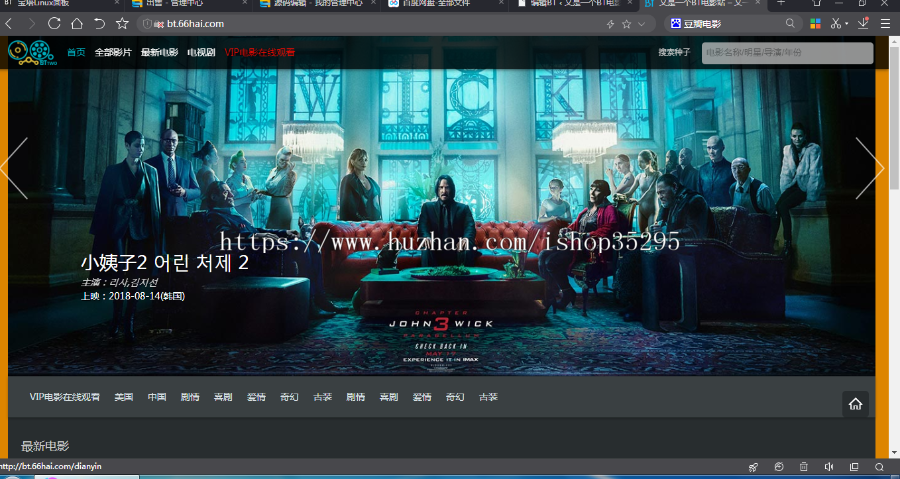Image resolution: width=900 pixels, height=479 pixels.
Task: Click vertical page scrollbar thumb
Action: 894,120
